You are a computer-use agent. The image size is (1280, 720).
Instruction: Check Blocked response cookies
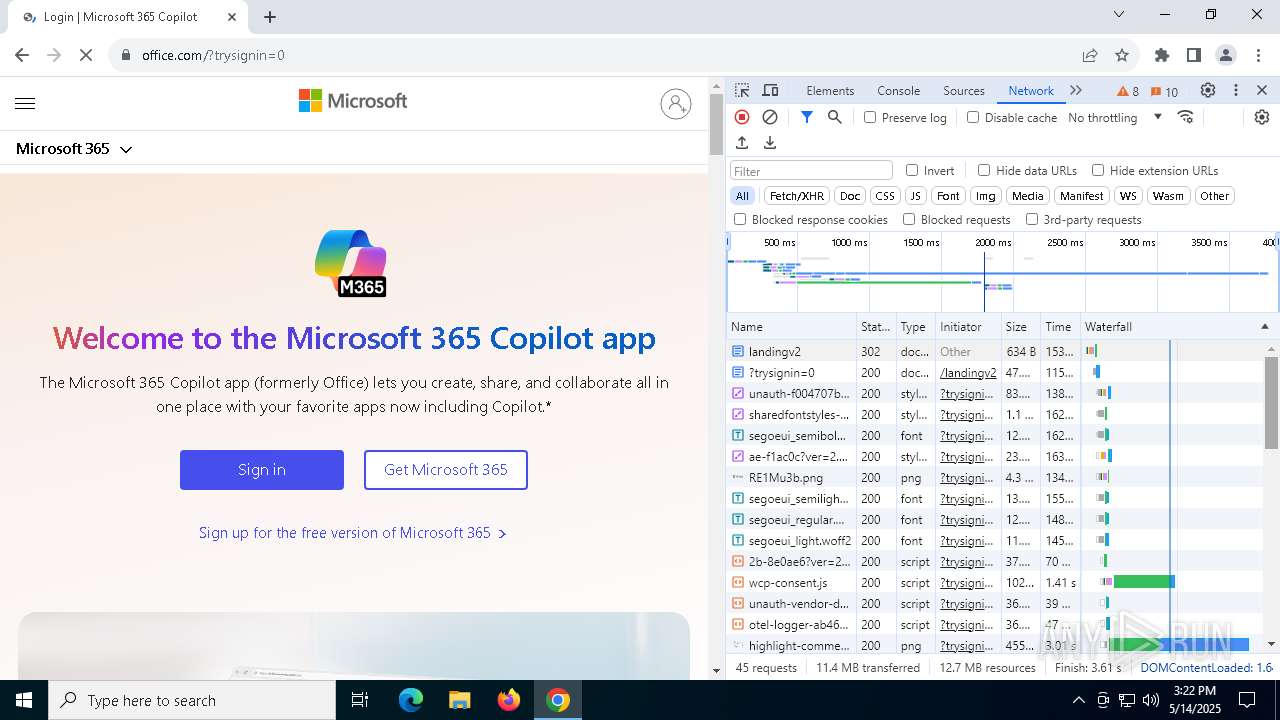740,219
